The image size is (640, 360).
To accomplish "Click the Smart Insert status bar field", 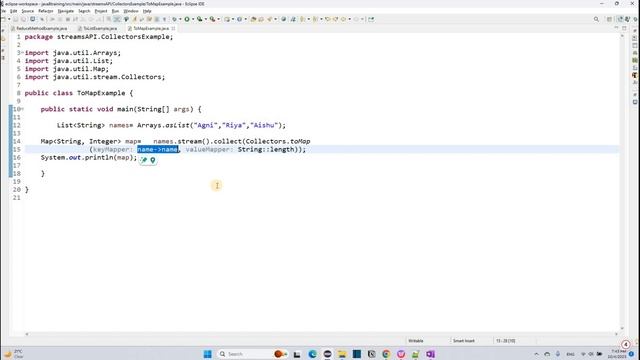I will (464, 341).
